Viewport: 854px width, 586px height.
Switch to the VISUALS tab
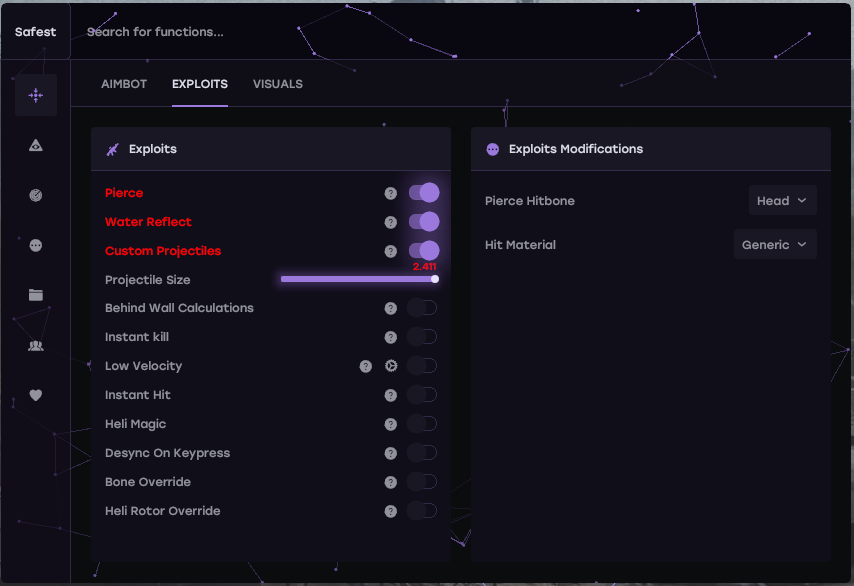[x=278, y=84]
